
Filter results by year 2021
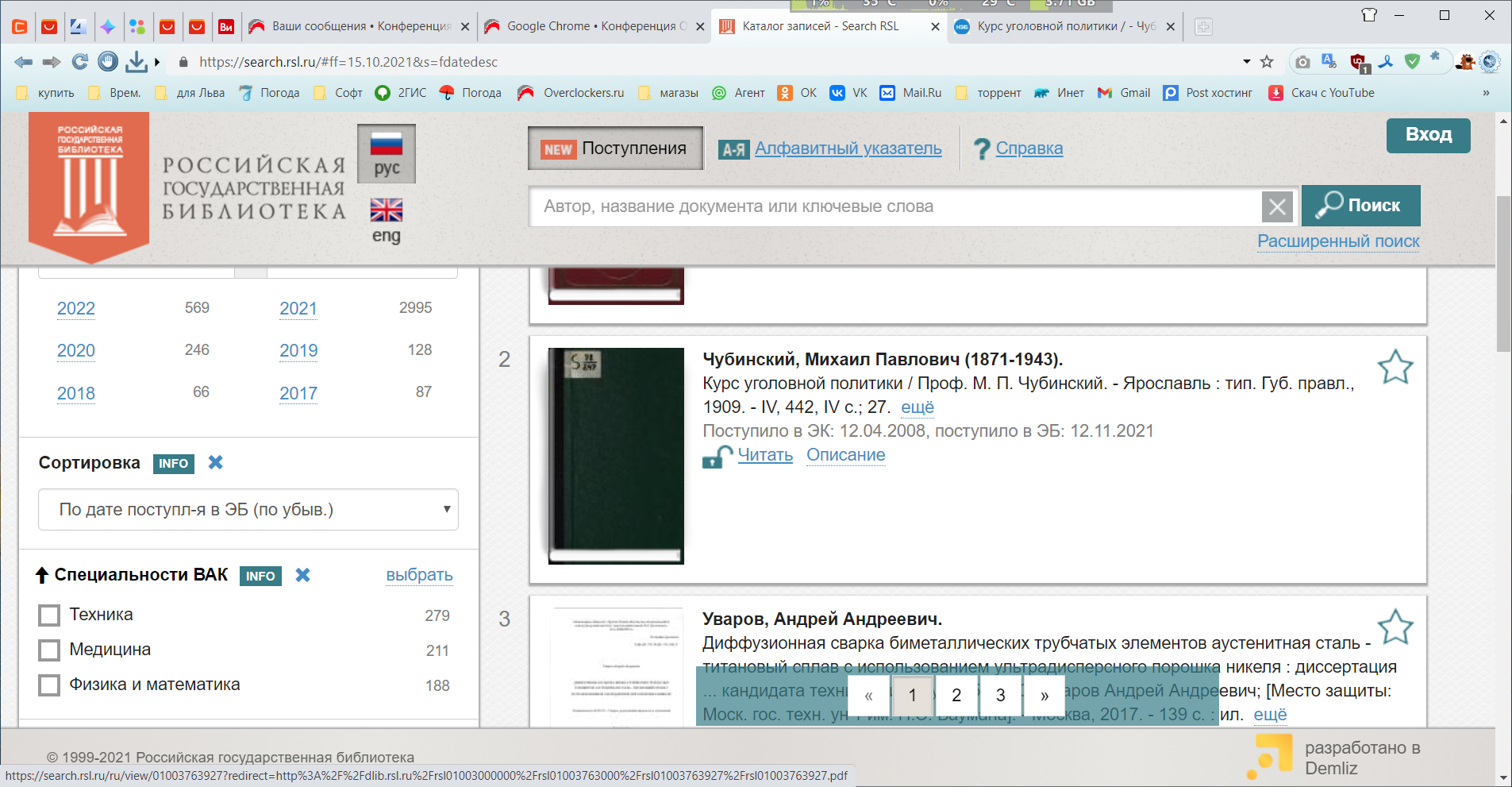298,309
